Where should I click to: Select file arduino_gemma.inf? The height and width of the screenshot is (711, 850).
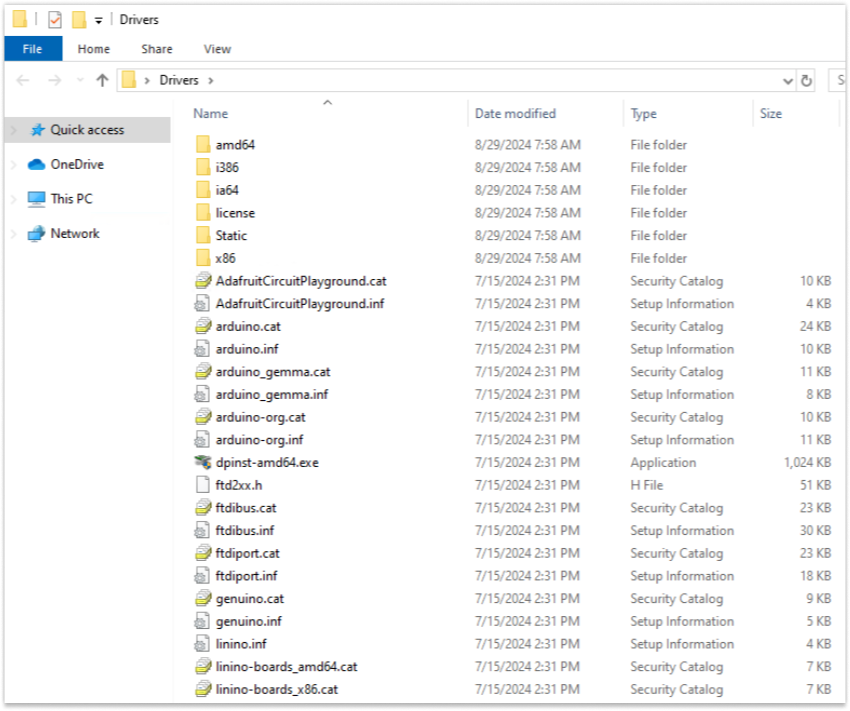[x=272, y=395]
